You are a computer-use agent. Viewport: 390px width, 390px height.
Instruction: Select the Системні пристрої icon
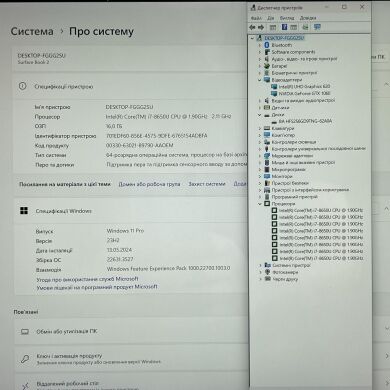(x=267, y=265)
